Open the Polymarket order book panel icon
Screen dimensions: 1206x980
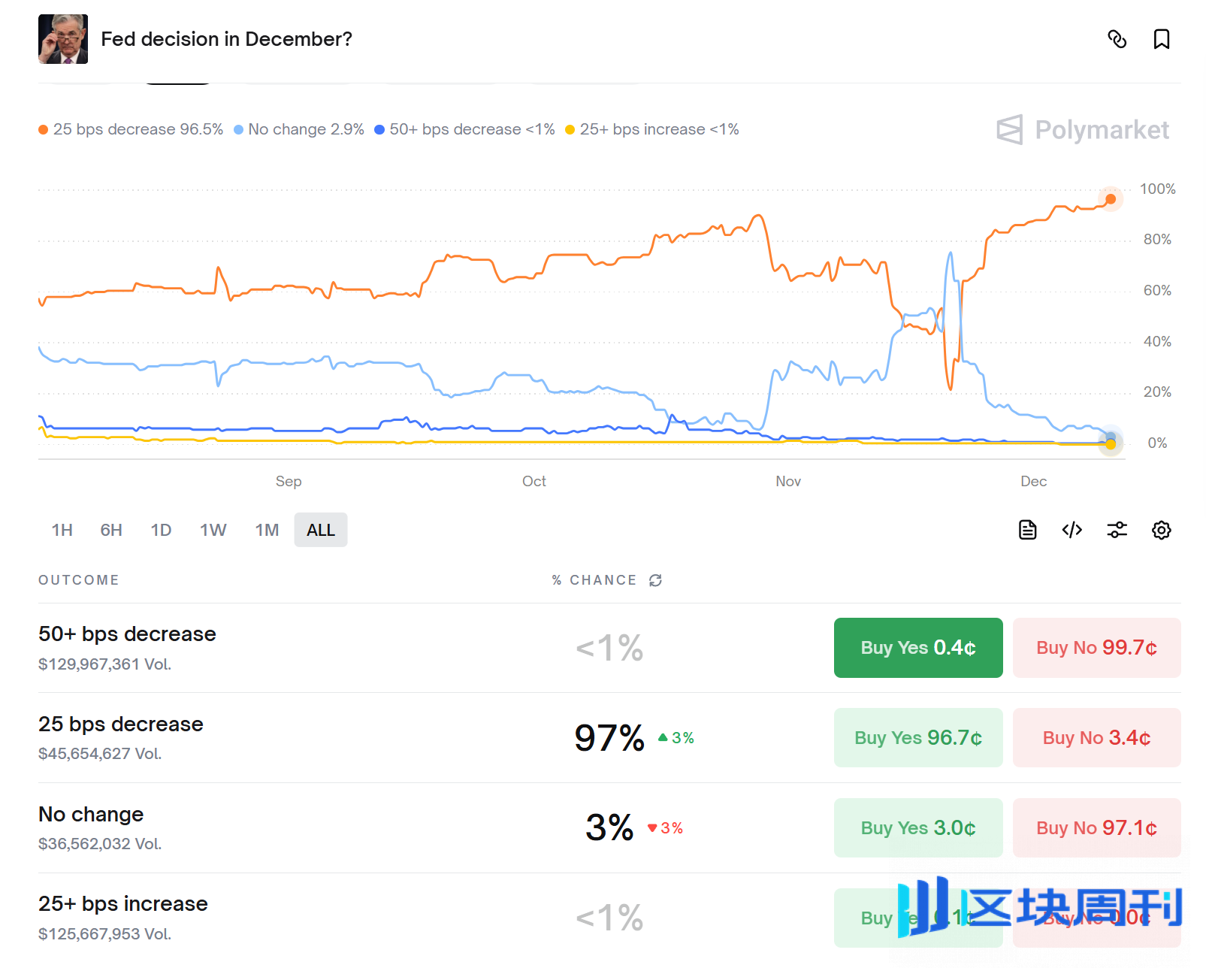click(x=1027, y=530)
